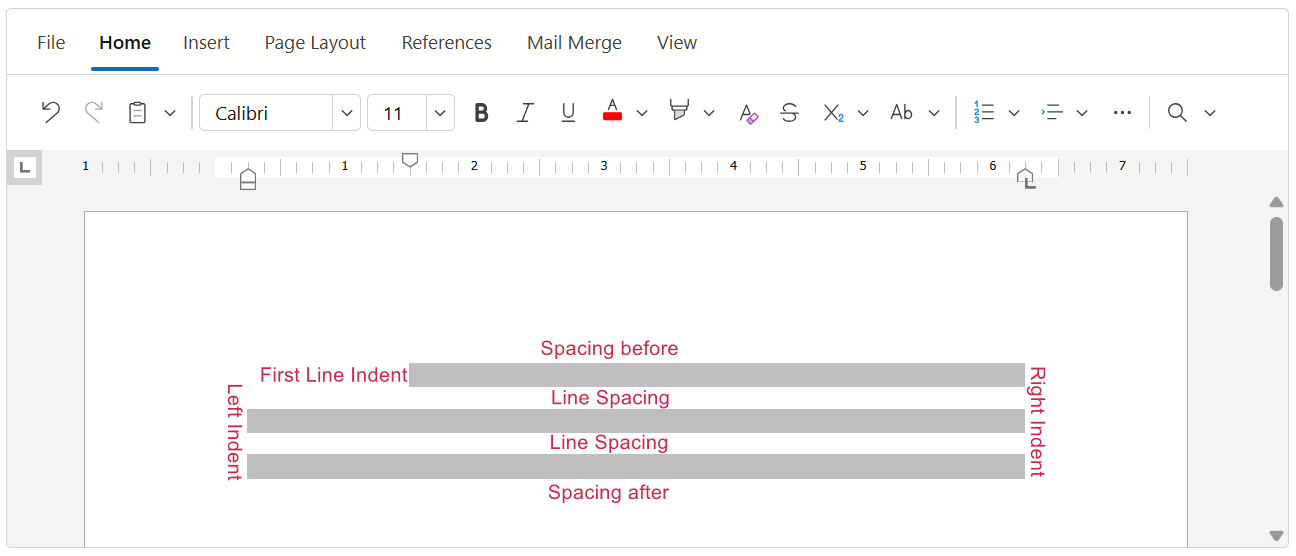The width and height of the screenshot is (1296, 556).
Task: Show more toolbar options via ellipsis
Action: coord(1122,113)
